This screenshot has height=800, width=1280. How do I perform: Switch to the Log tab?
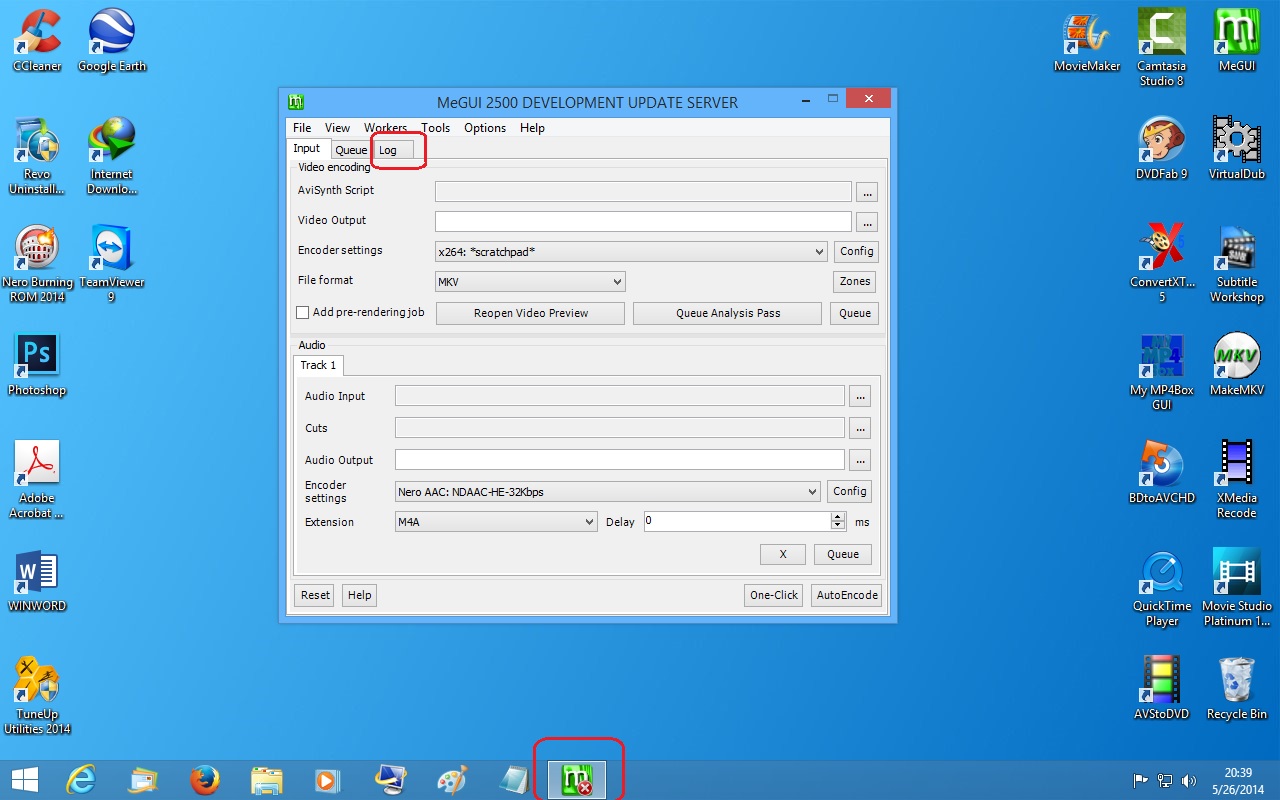(x=388, y=150)
